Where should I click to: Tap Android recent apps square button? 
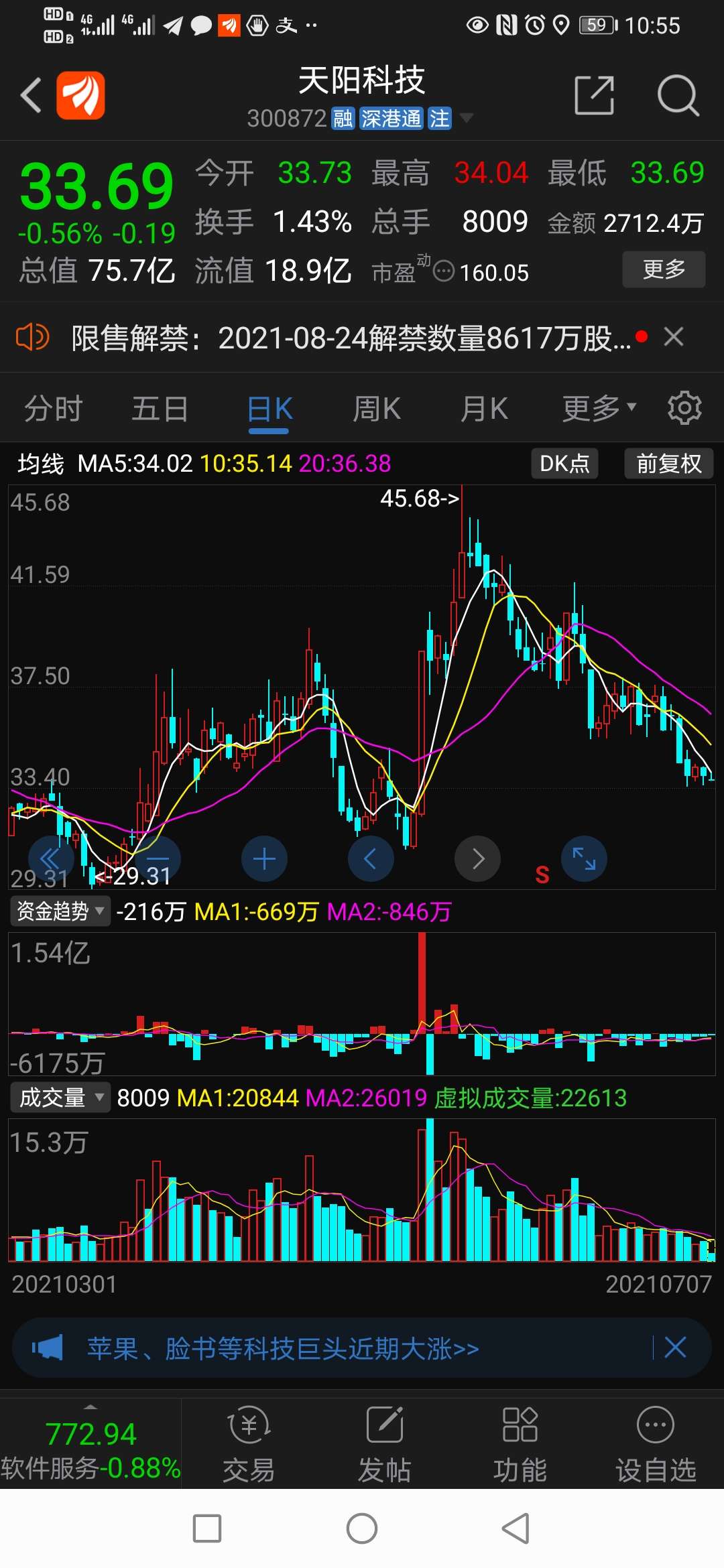coord(207,1528)
